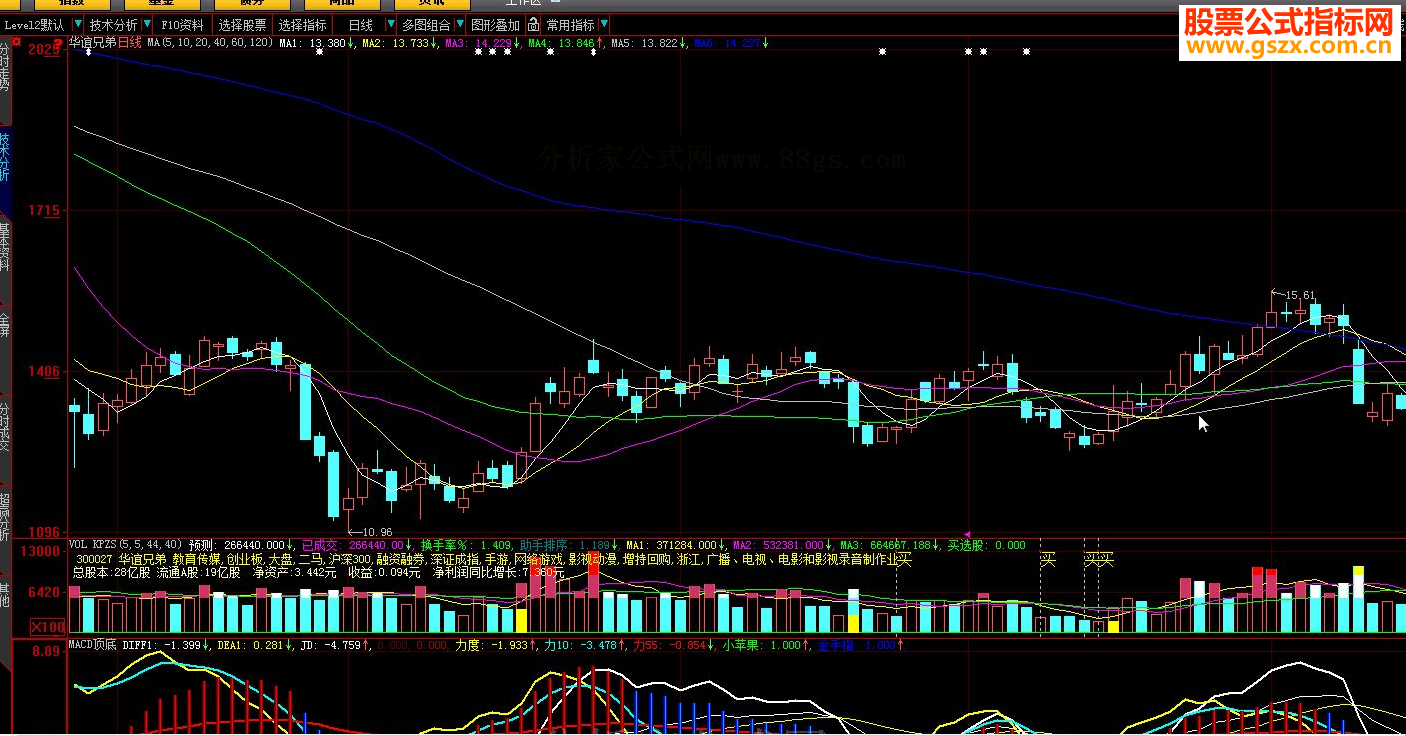Open the 常用指标 dropdown arrow

point(603,25)
